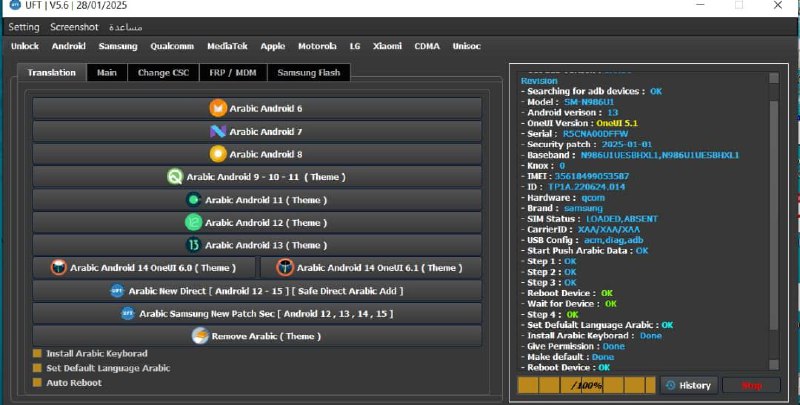Click the Android 12 theme icon
The width and height of the screenshot is (800, 405).
tap(193, 222)
